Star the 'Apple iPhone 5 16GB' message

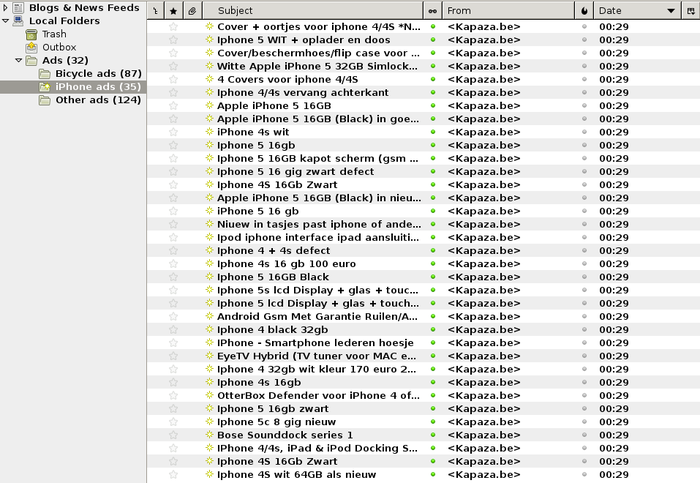173,106
